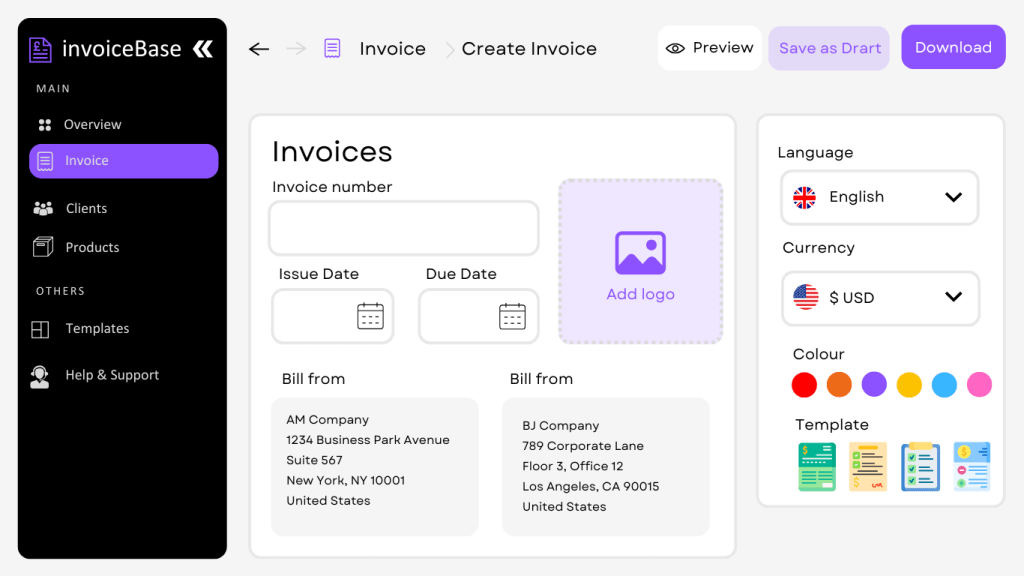Focus the Issue Date field

332,316
